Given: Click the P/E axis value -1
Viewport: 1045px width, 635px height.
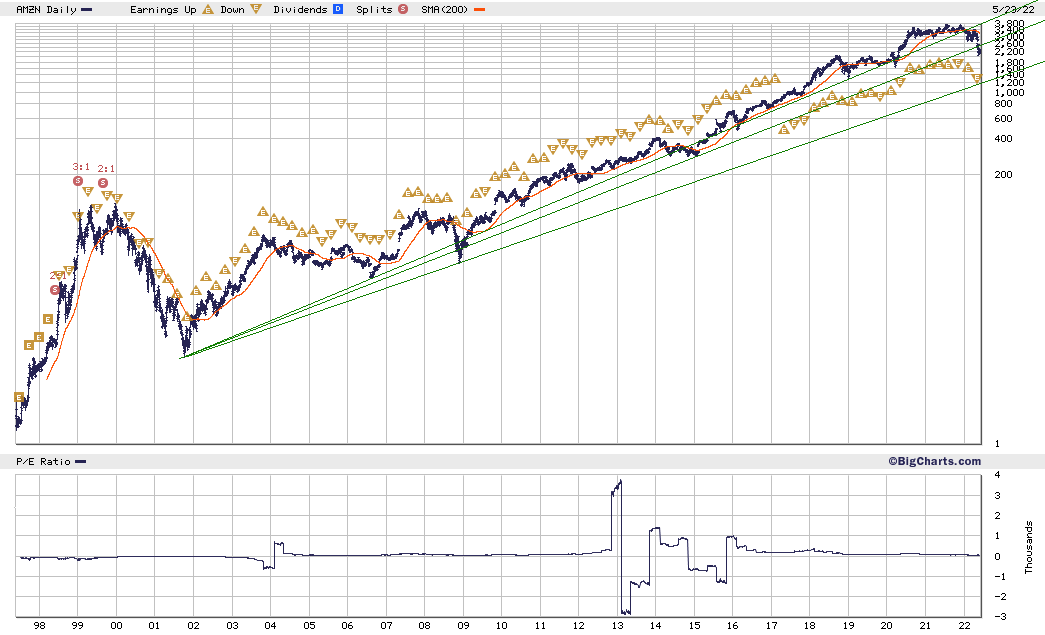Looking at the screenshot, I should click(1000, 576).
